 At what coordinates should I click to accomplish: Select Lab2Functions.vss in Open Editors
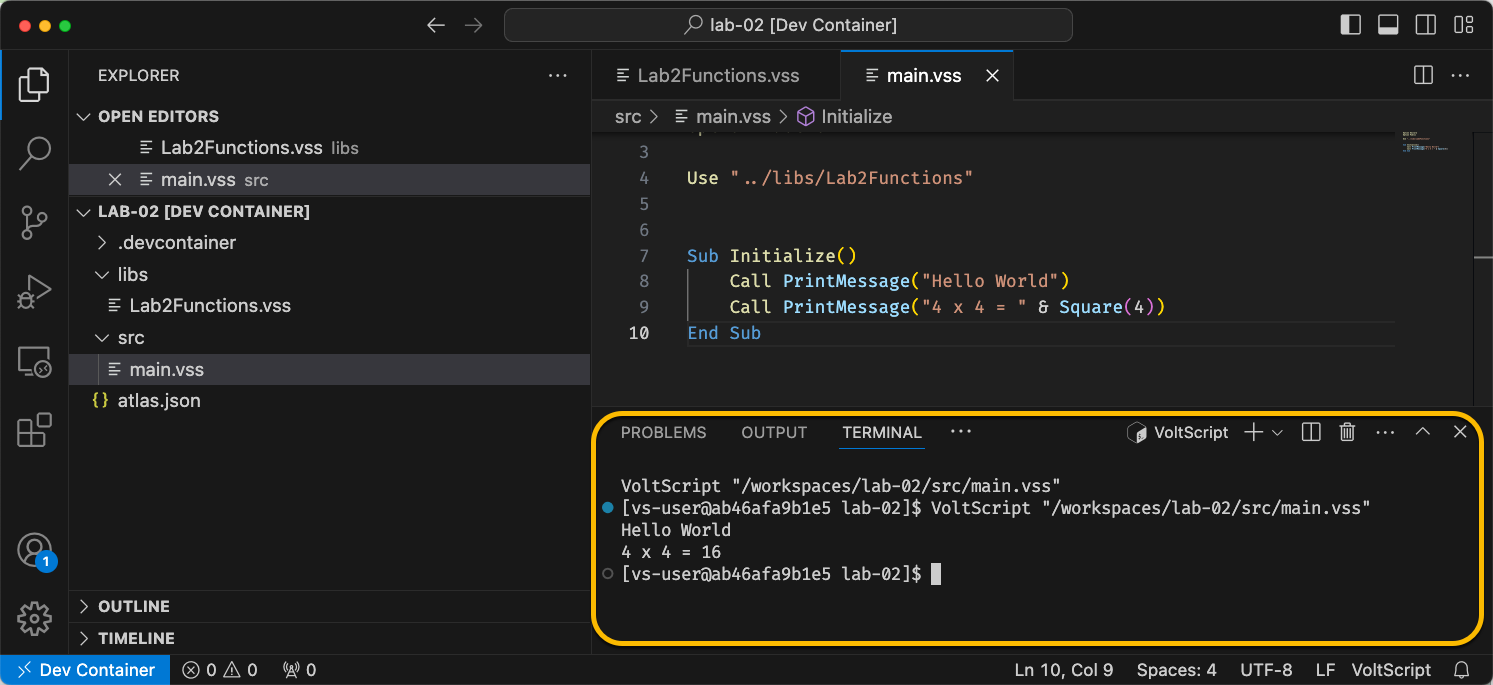click(x=329, y=148)
